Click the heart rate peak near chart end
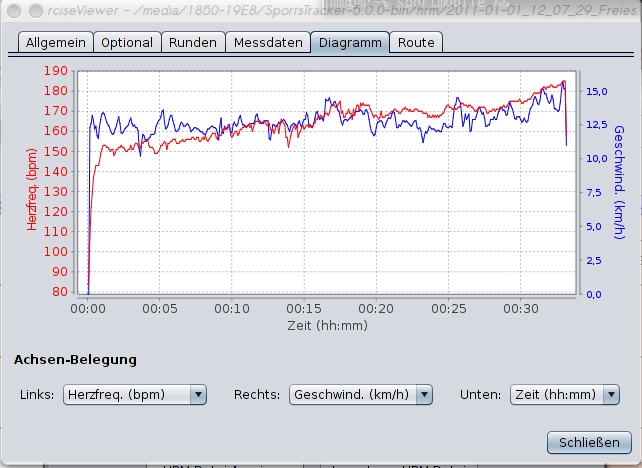 (x=564, y=82)
